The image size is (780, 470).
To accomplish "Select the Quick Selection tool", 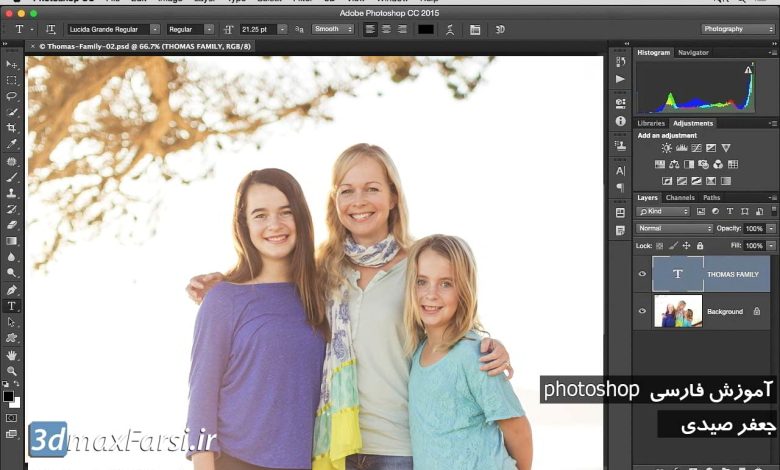I will tap(11, 112).
